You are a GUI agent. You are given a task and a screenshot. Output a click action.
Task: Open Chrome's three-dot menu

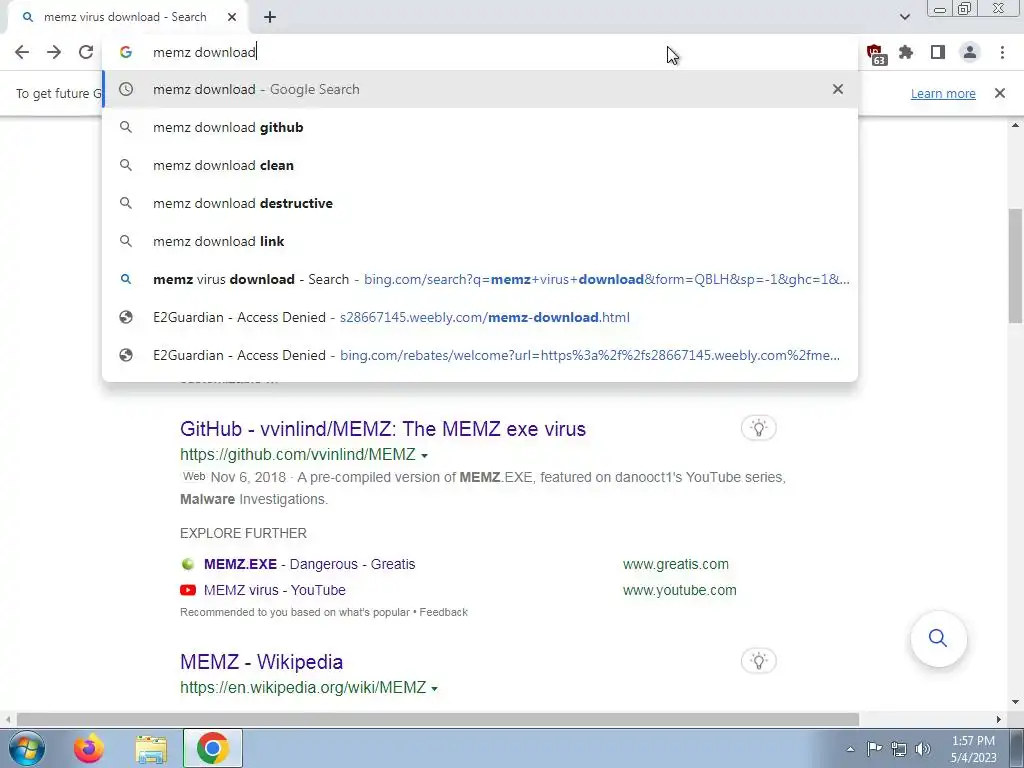pyautogui.click(x=1002, y=52)
